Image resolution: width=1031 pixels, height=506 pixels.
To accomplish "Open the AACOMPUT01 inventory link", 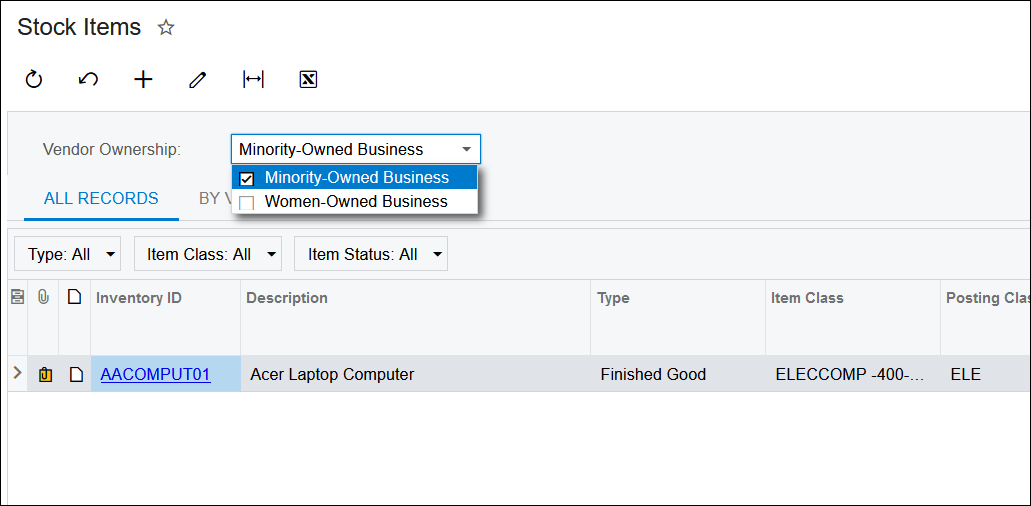I will tap(155, 375).
